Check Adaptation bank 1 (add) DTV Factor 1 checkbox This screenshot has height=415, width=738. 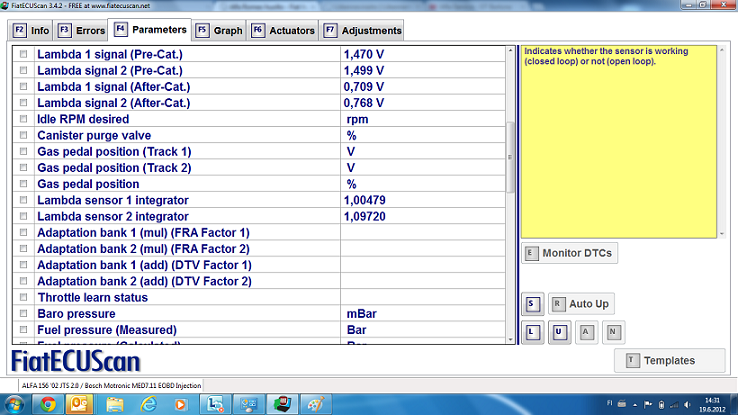(x=24, y=265)
